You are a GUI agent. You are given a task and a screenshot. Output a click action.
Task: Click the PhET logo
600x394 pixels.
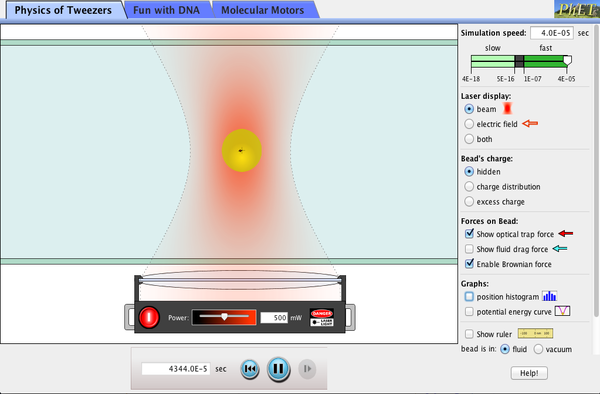pos(577,9)
